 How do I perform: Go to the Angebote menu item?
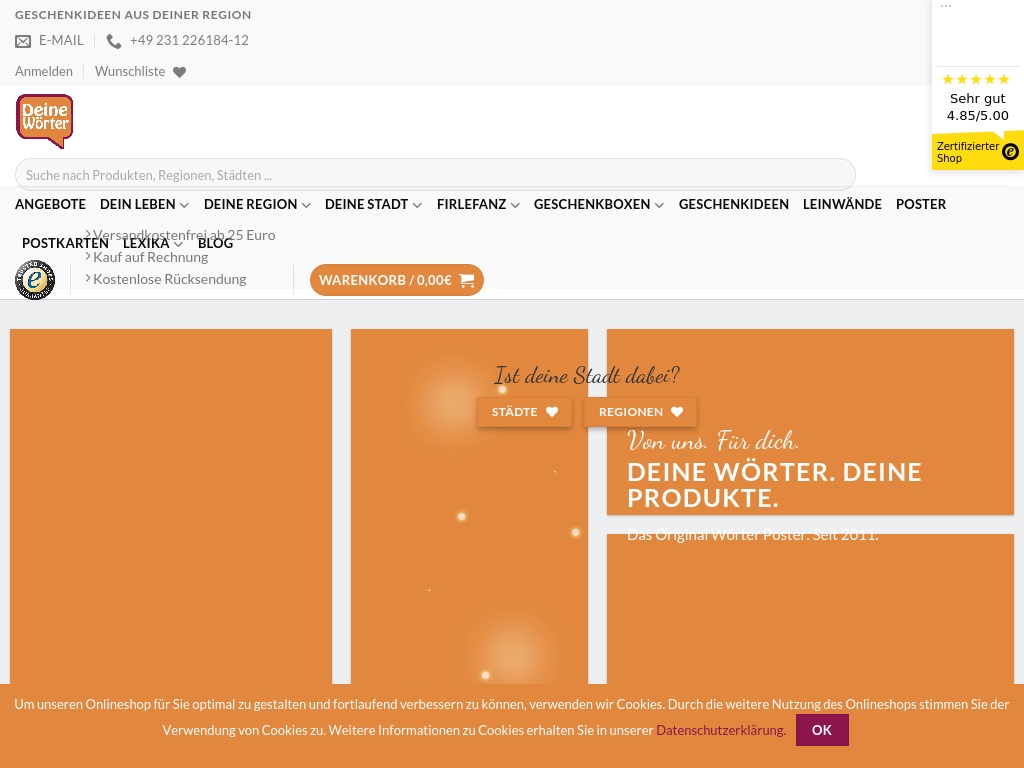(50, 204)
